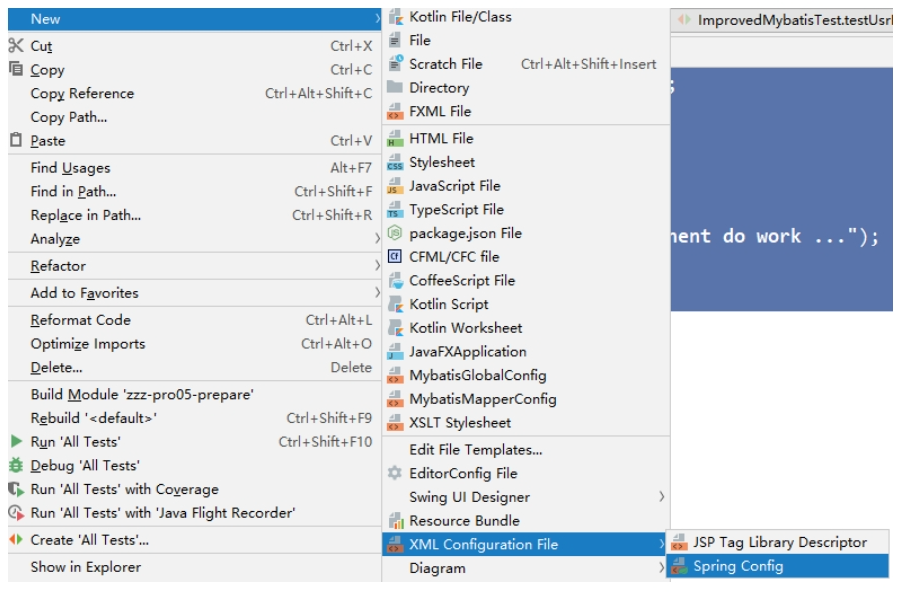Click the Debug 'All Tests' bug icon
The image size is (897, 595).
[16, 466]
